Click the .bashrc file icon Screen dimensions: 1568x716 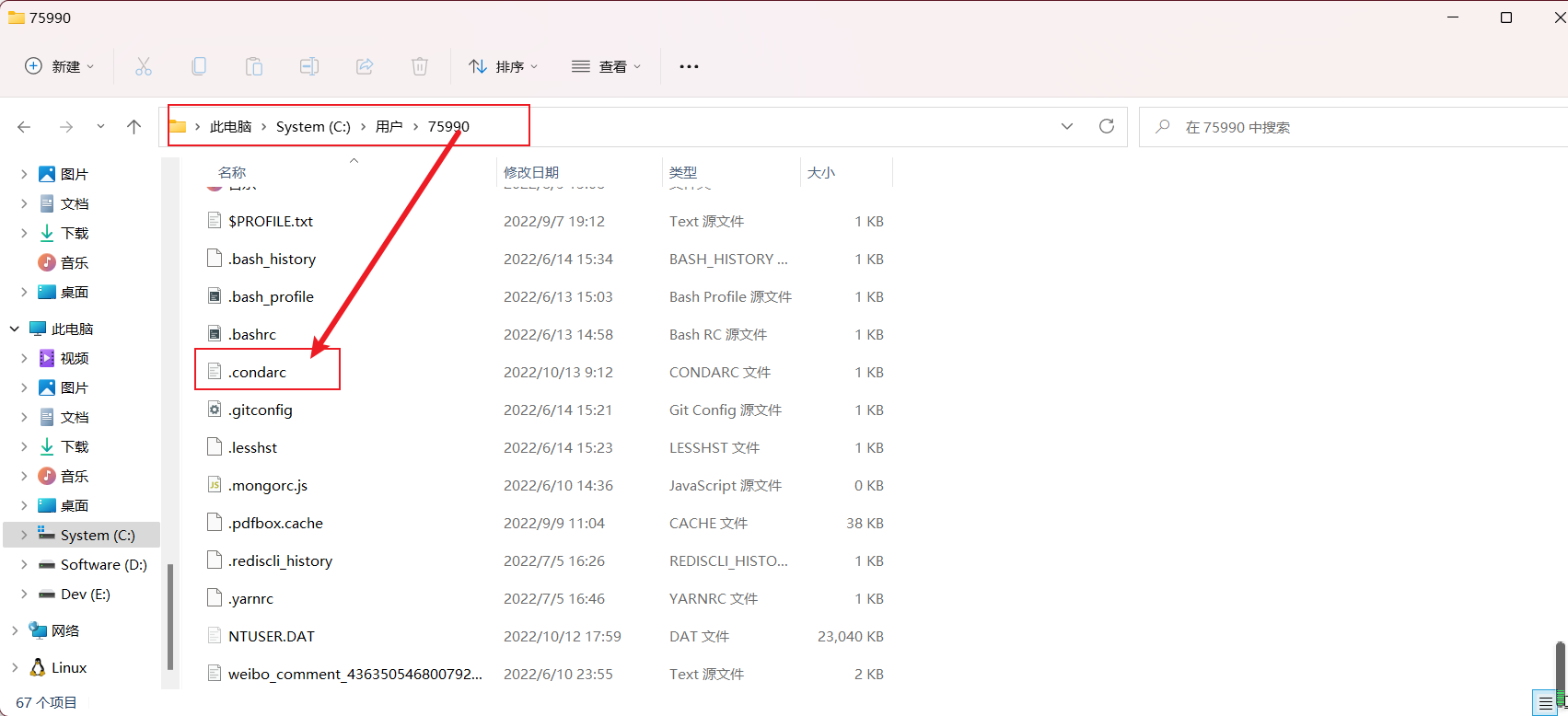coord(215,334)
